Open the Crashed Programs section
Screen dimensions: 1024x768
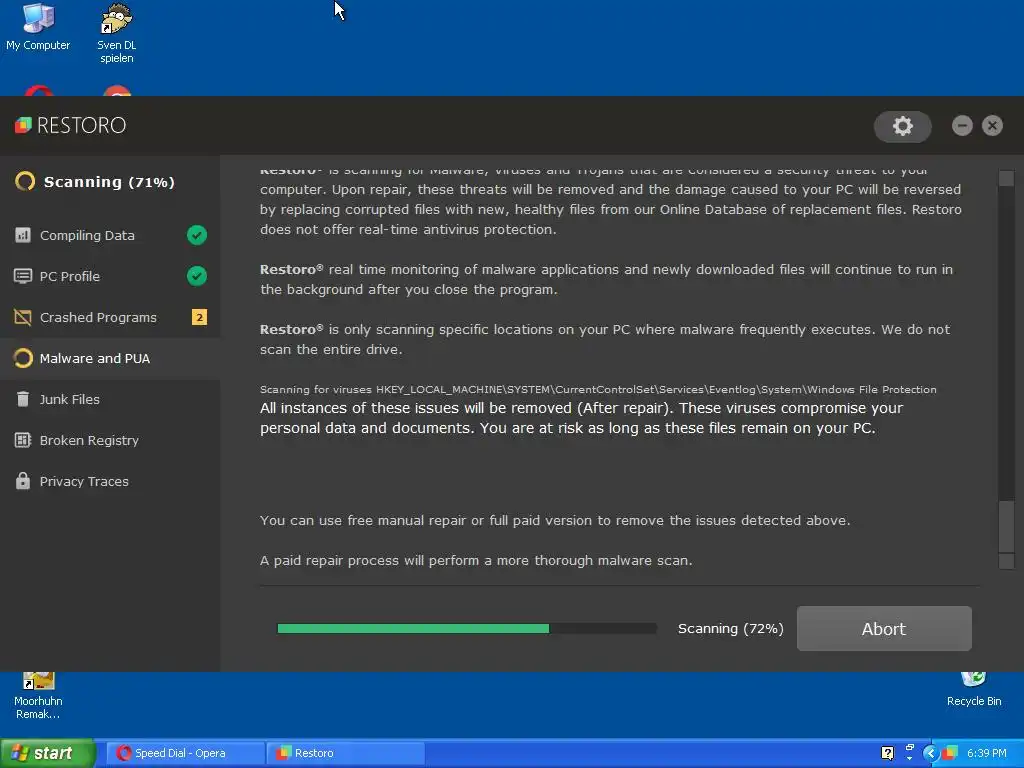(x=110, y=317)
